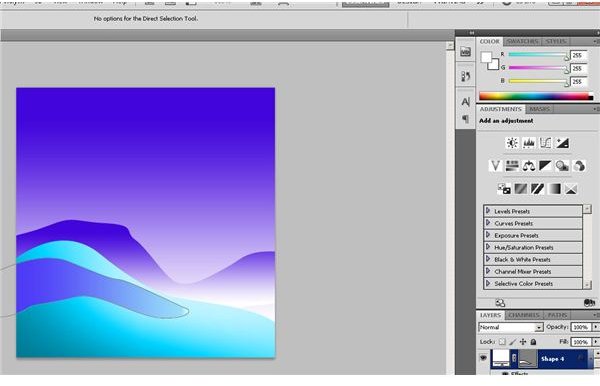The image size is (600, 386).
Task: Toggle lock image pixels brush icon
Action: click(x=512, y=342)
